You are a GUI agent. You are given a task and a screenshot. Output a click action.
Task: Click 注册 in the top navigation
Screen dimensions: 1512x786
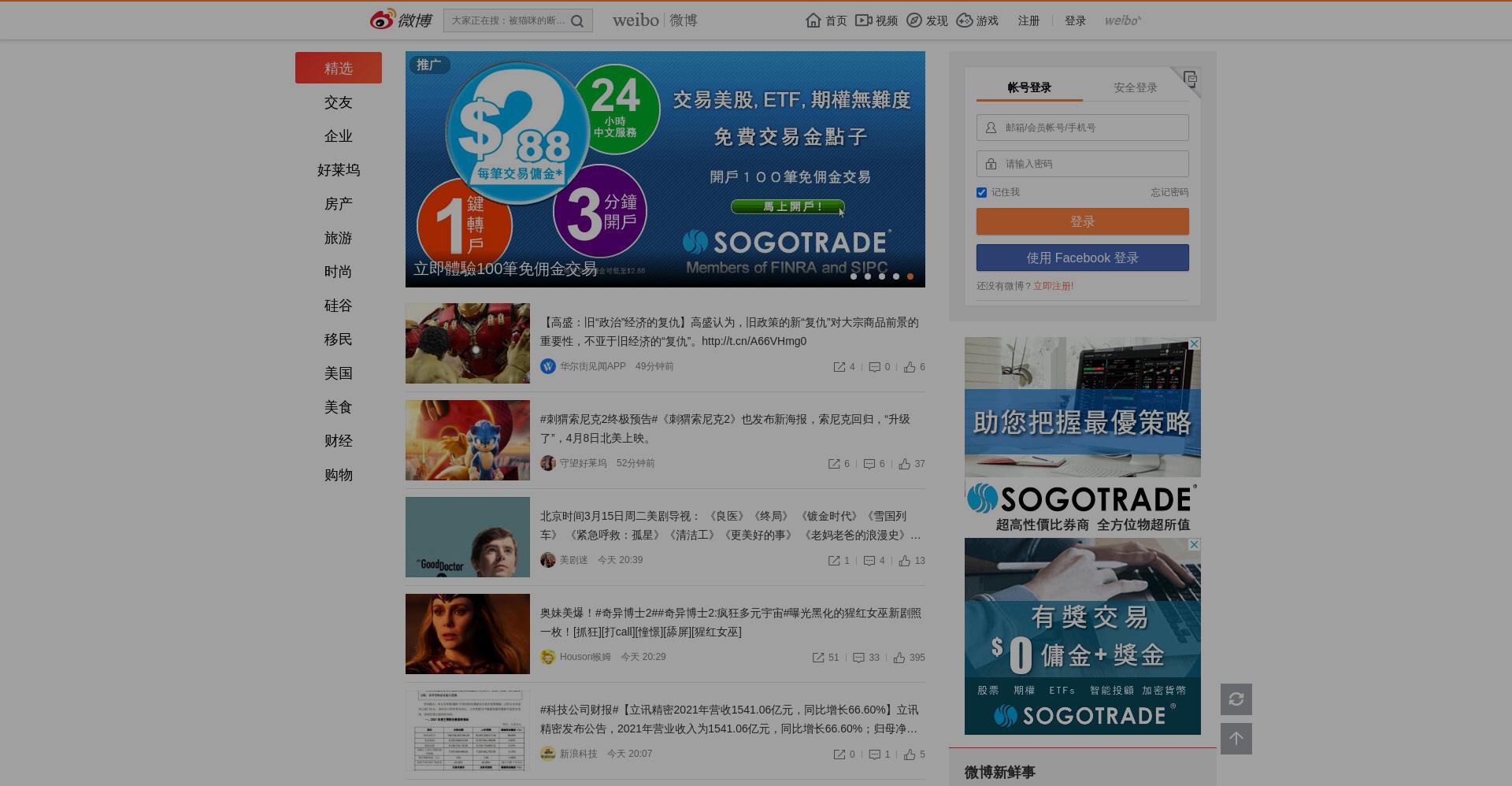(x=1028, y=20)
